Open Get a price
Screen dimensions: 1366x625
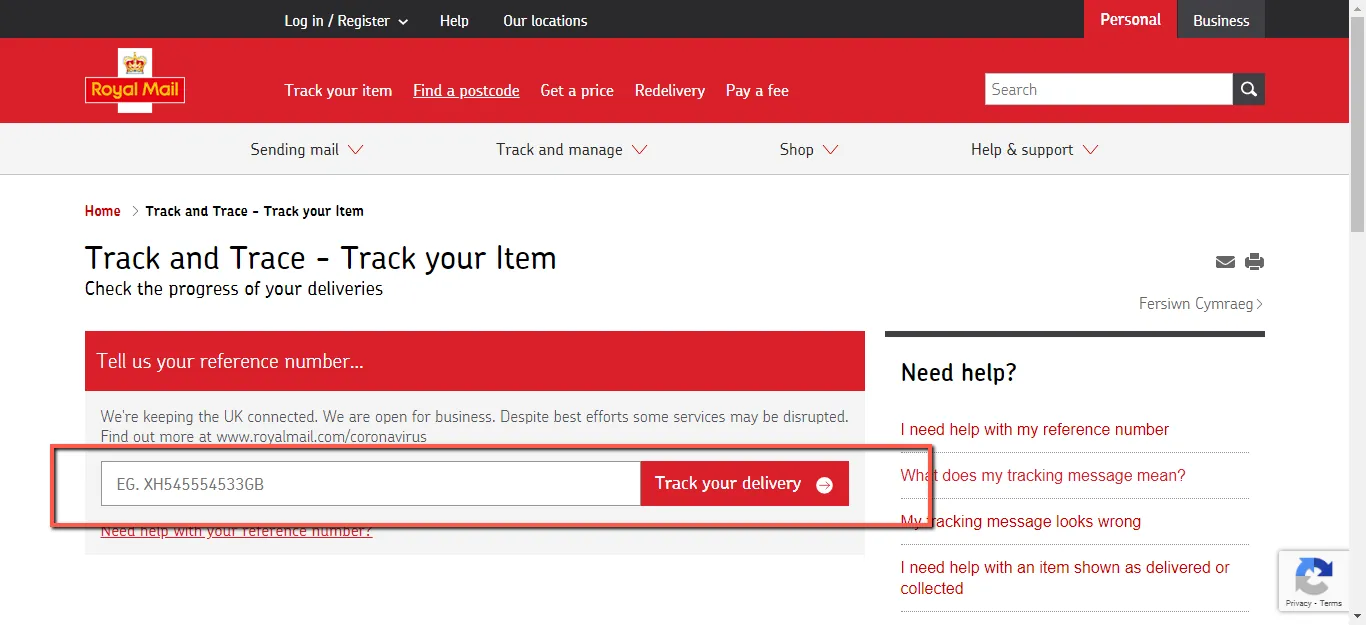[577, 90]
